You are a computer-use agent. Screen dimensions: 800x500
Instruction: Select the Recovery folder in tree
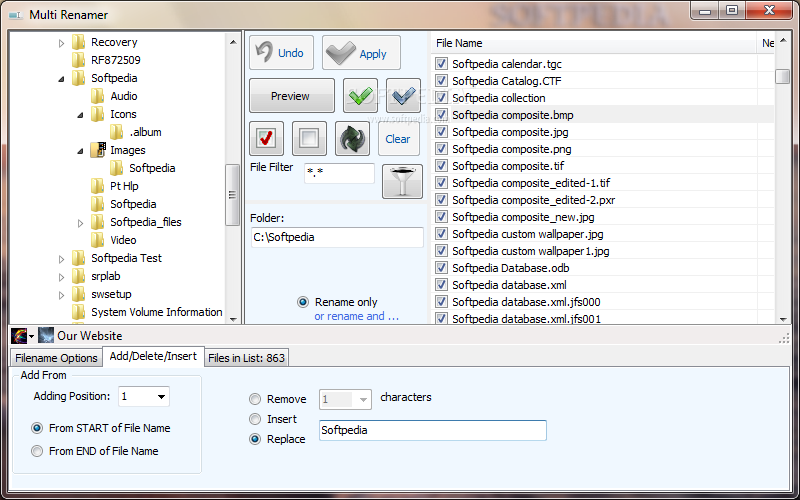click(114, 42)
